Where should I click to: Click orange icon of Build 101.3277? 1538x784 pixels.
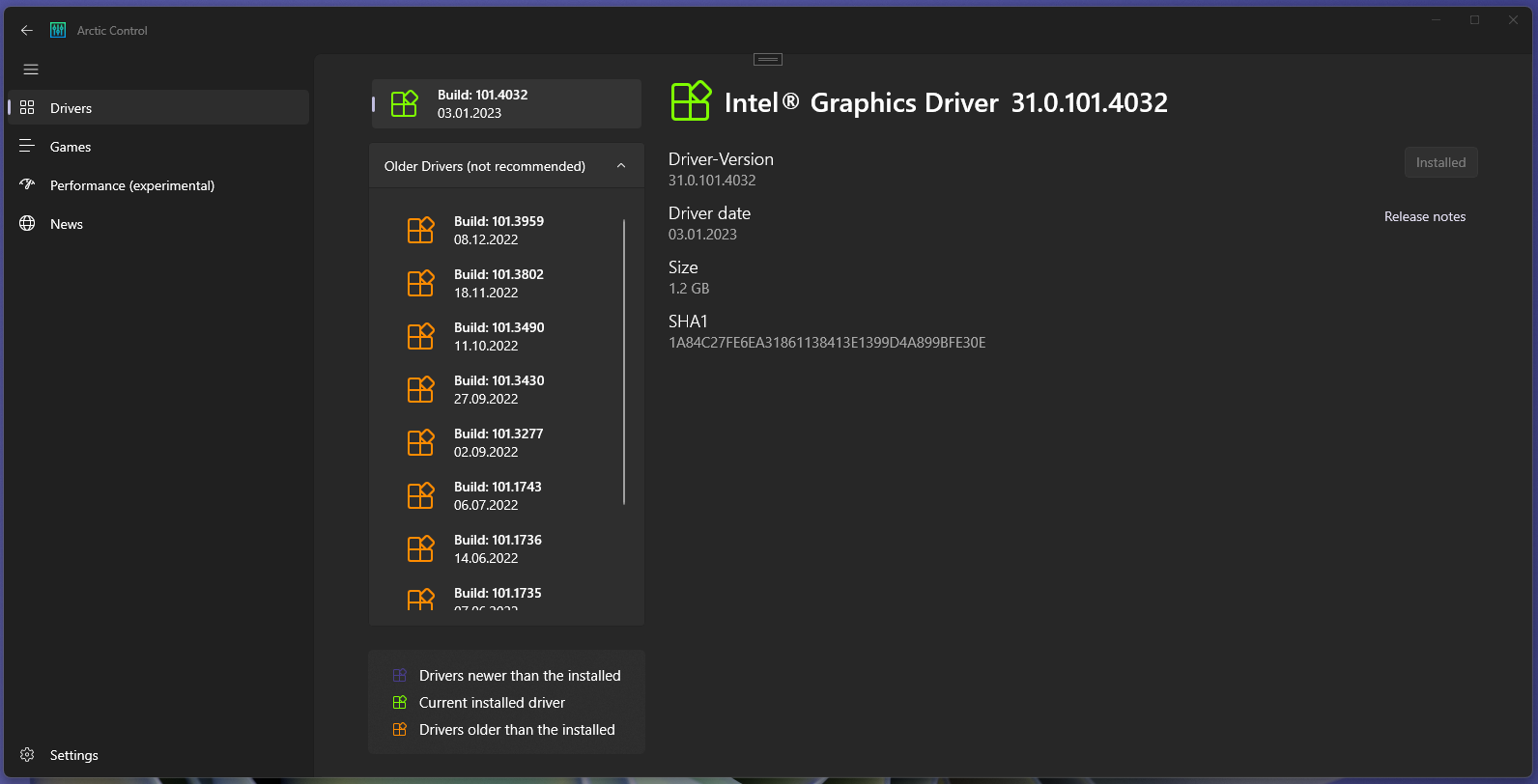pos(420,442)
